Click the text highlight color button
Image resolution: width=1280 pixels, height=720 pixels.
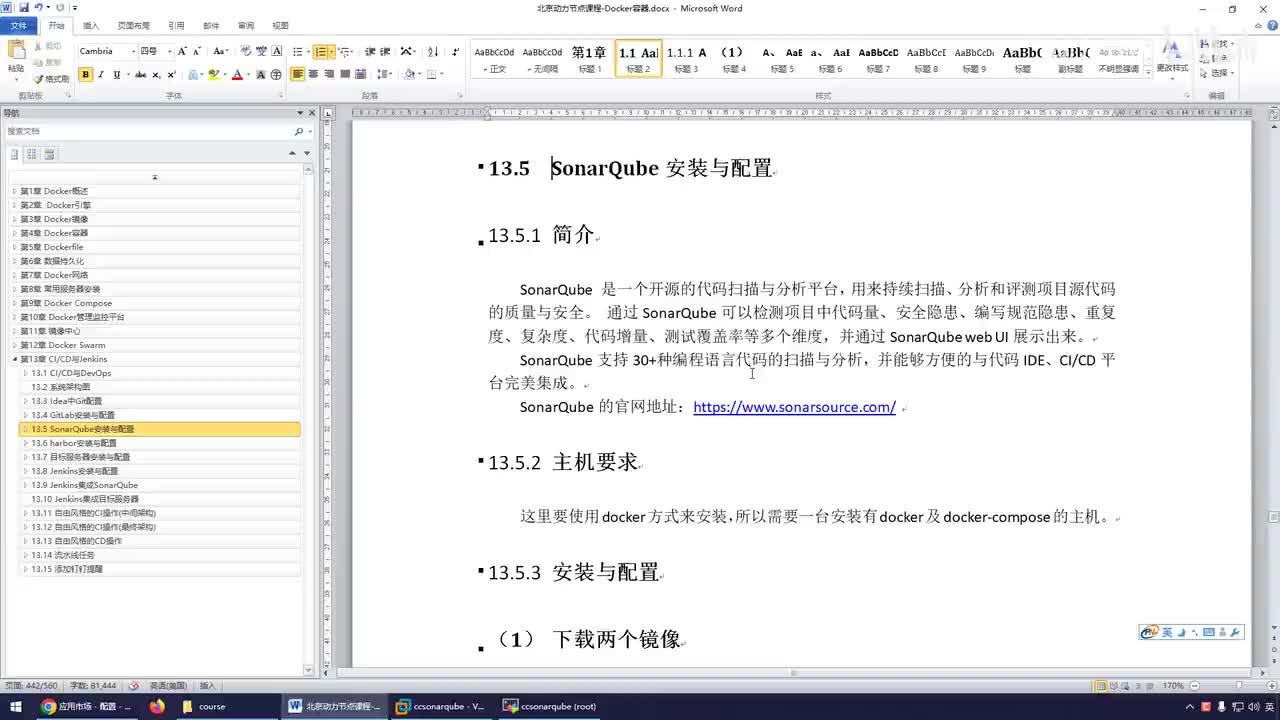[x=214, y=75]
